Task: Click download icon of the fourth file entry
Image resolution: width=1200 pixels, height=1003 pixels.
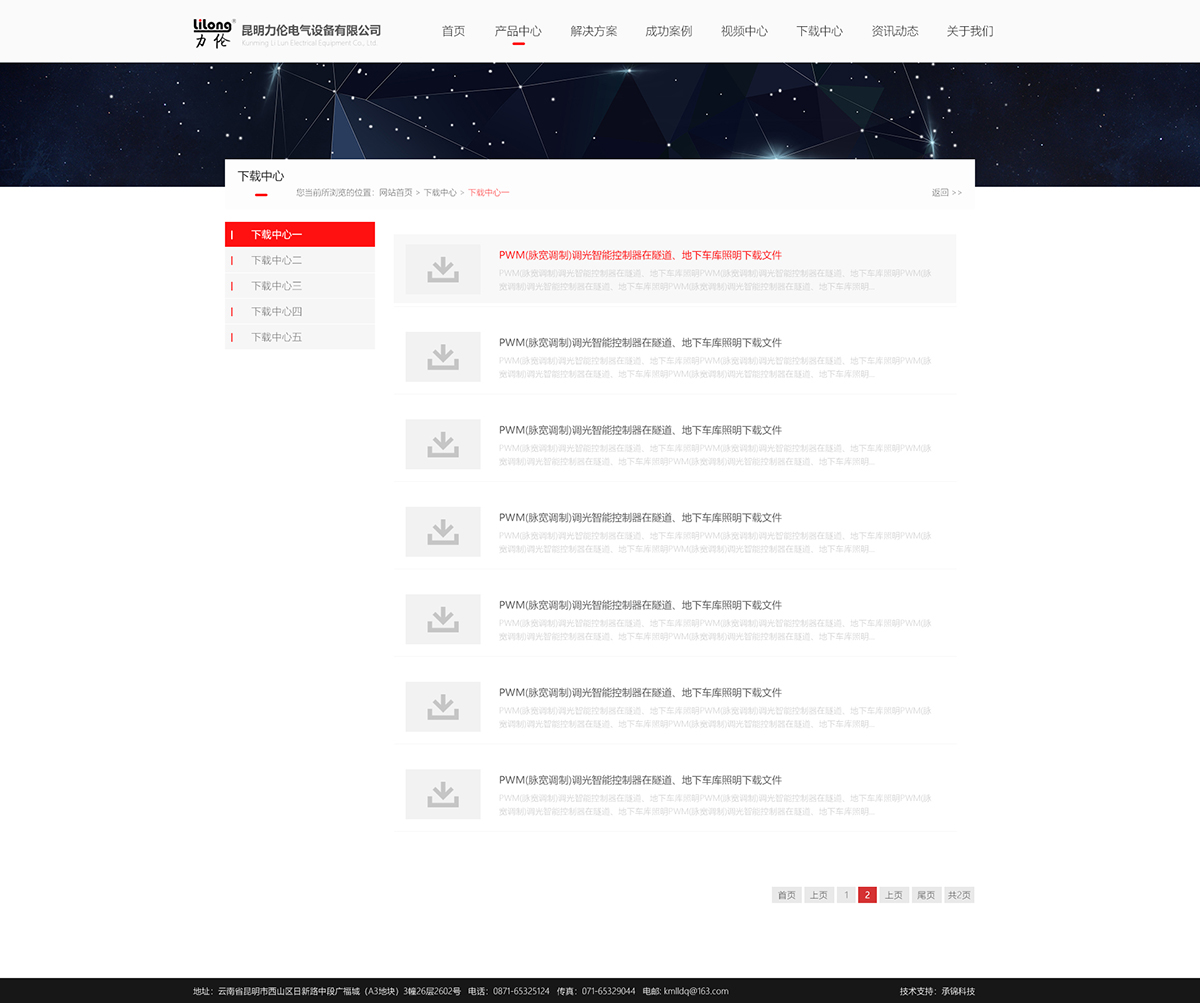Action: tap(443, 531)
